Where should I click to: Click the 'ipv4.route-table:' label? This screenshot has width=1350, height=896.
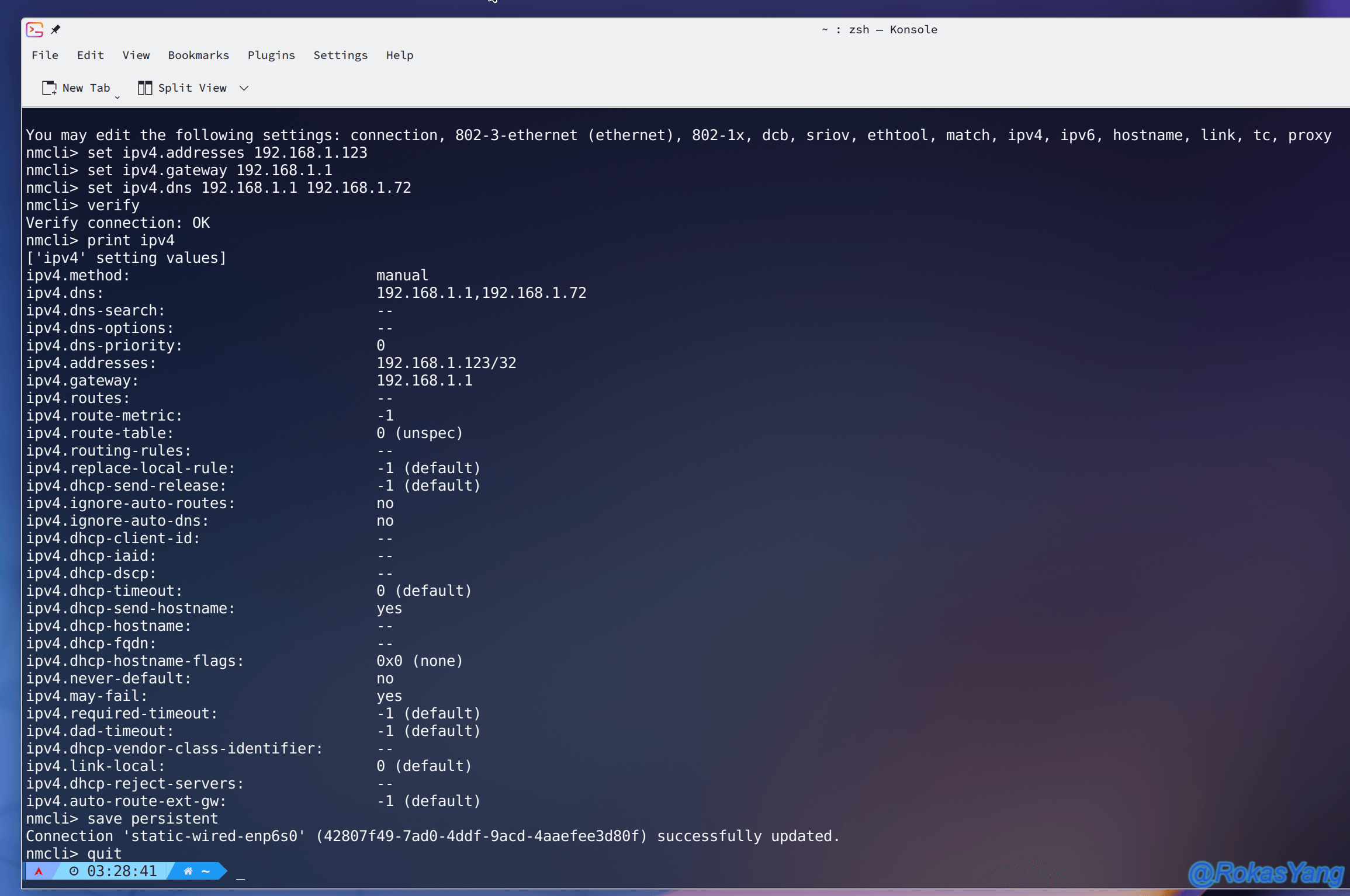coord(100,433)
